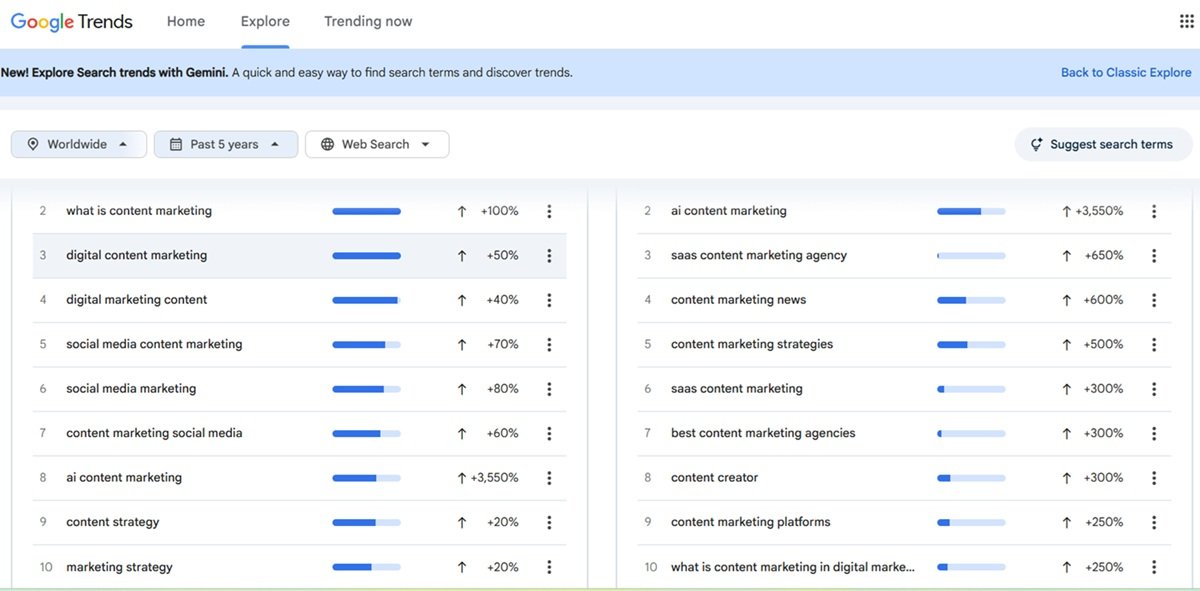Screen dimensions: 1200x591
Task: Open options menu for 'content strategy'
Action: point(549,522)
